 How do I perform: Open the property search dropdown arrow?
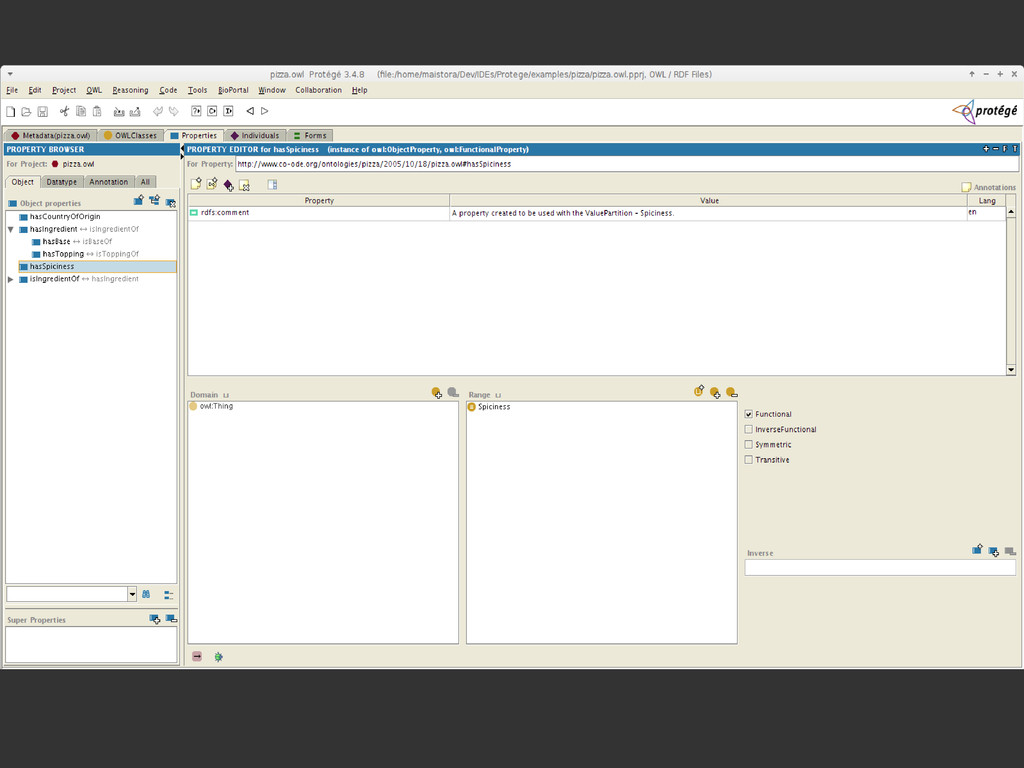point(132,594)
